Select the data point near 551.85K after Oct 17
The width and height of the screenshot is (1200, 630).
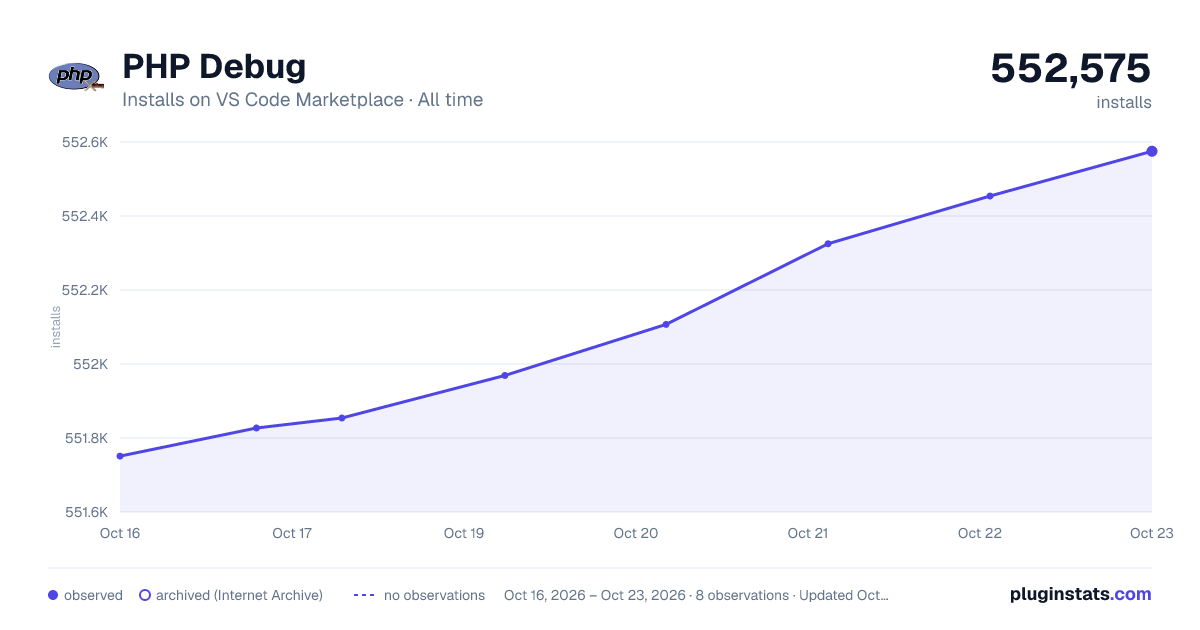point(342,418)
